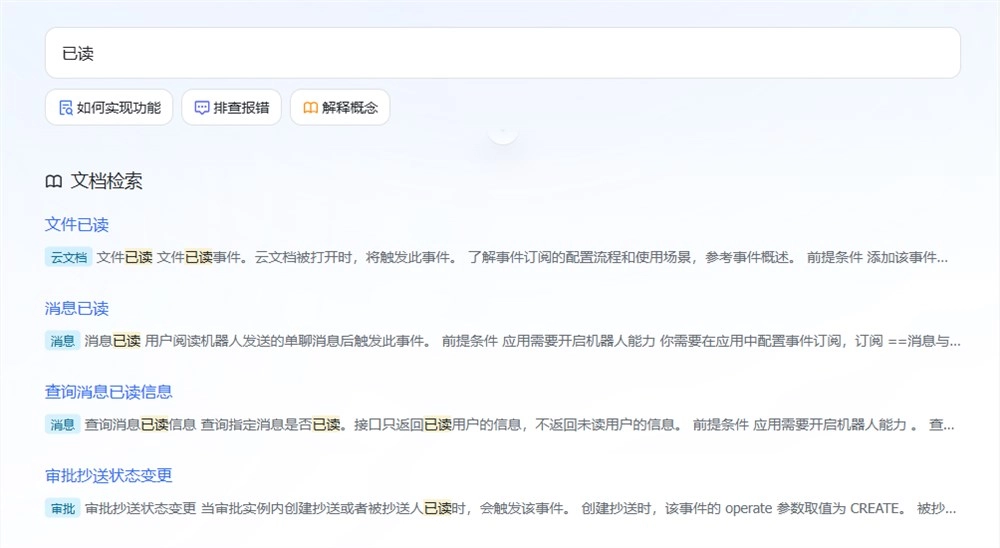Open the 消息已读 document result
Image resolution: width=1000 pixels, height=548 pixels.
[77, 308]
